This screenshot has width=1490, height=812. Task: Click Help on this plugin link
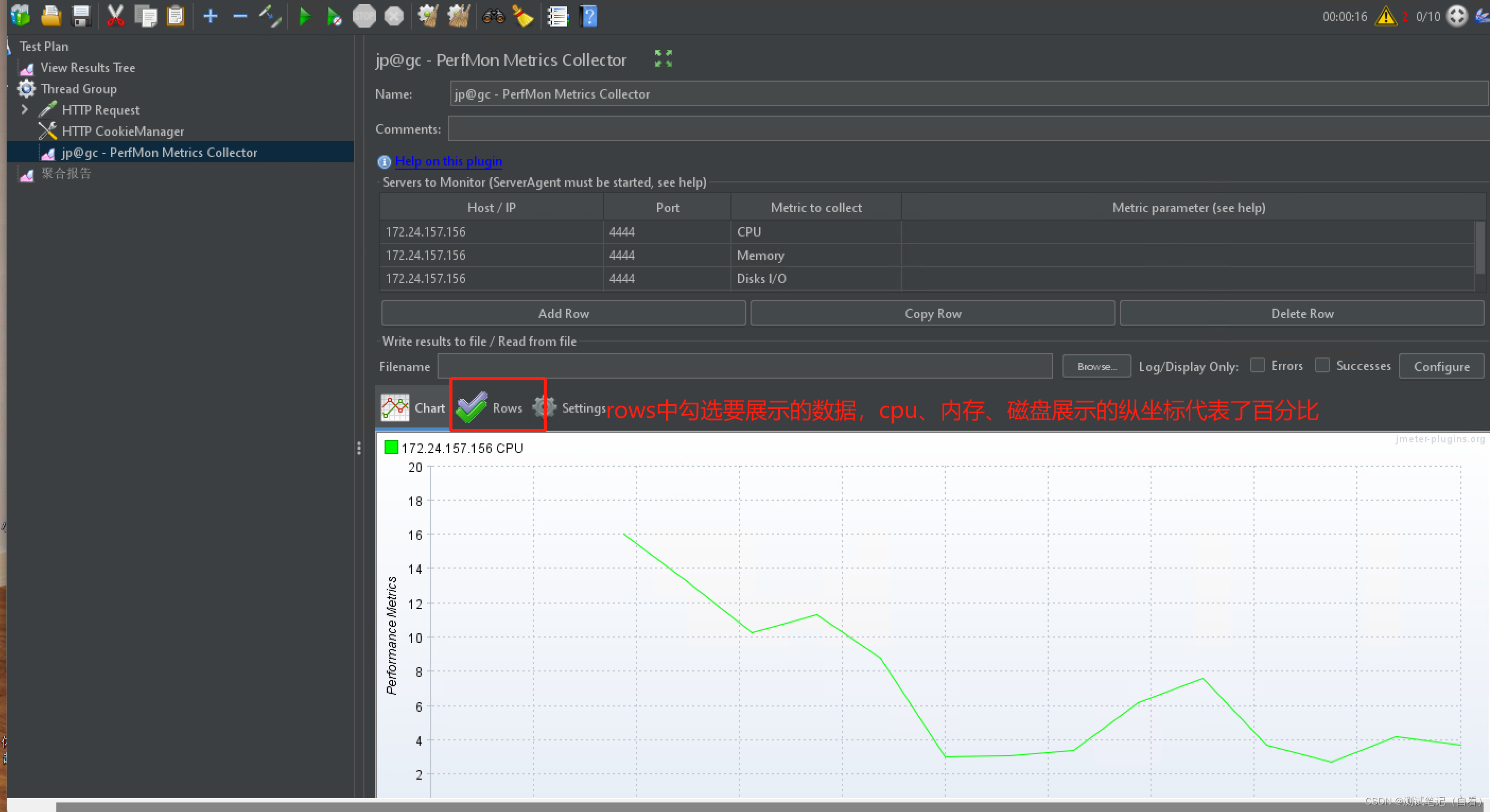click(x=449, y=161)
